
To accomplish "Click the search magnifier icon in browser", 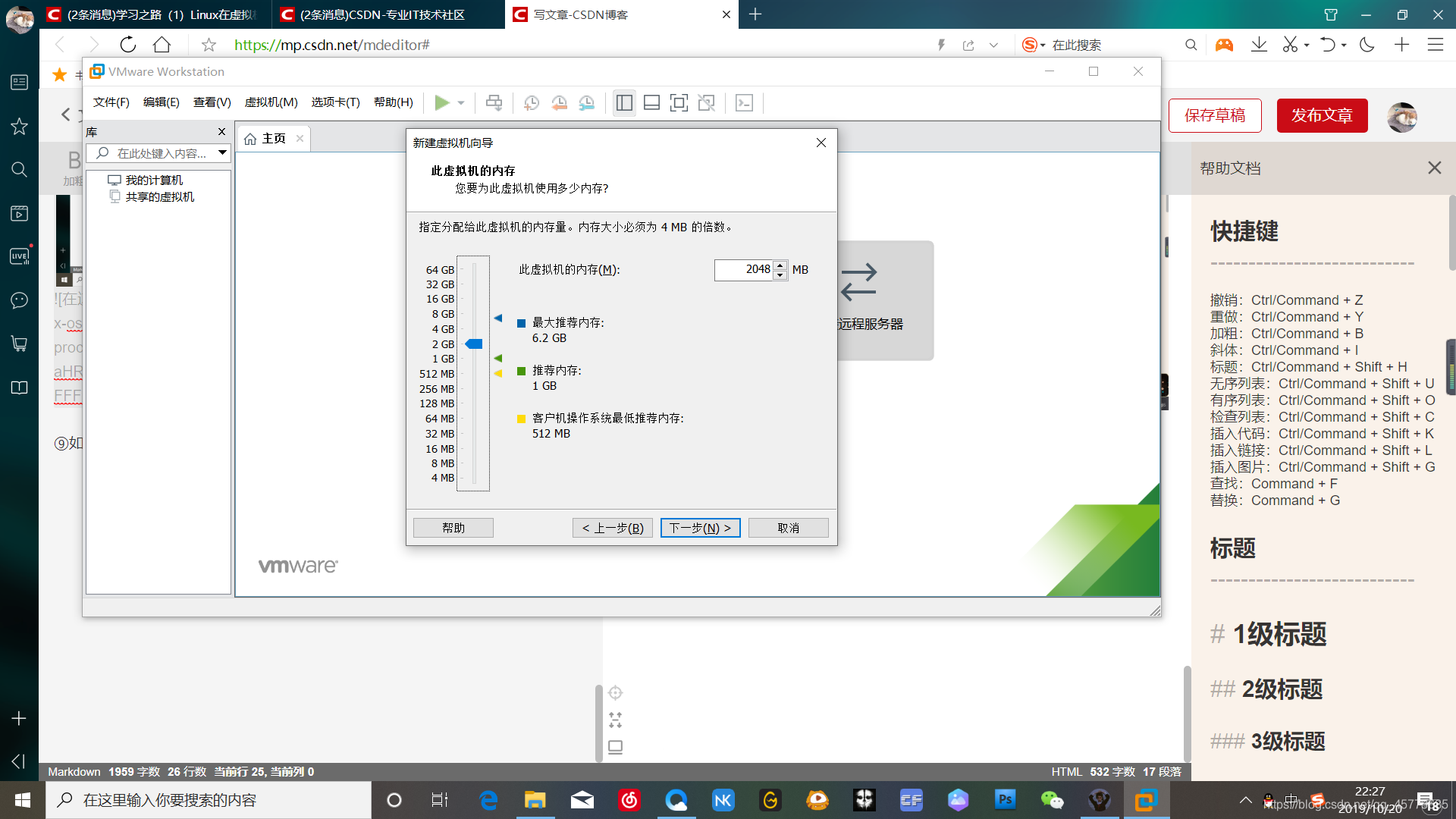I will tap(1191, 45).
